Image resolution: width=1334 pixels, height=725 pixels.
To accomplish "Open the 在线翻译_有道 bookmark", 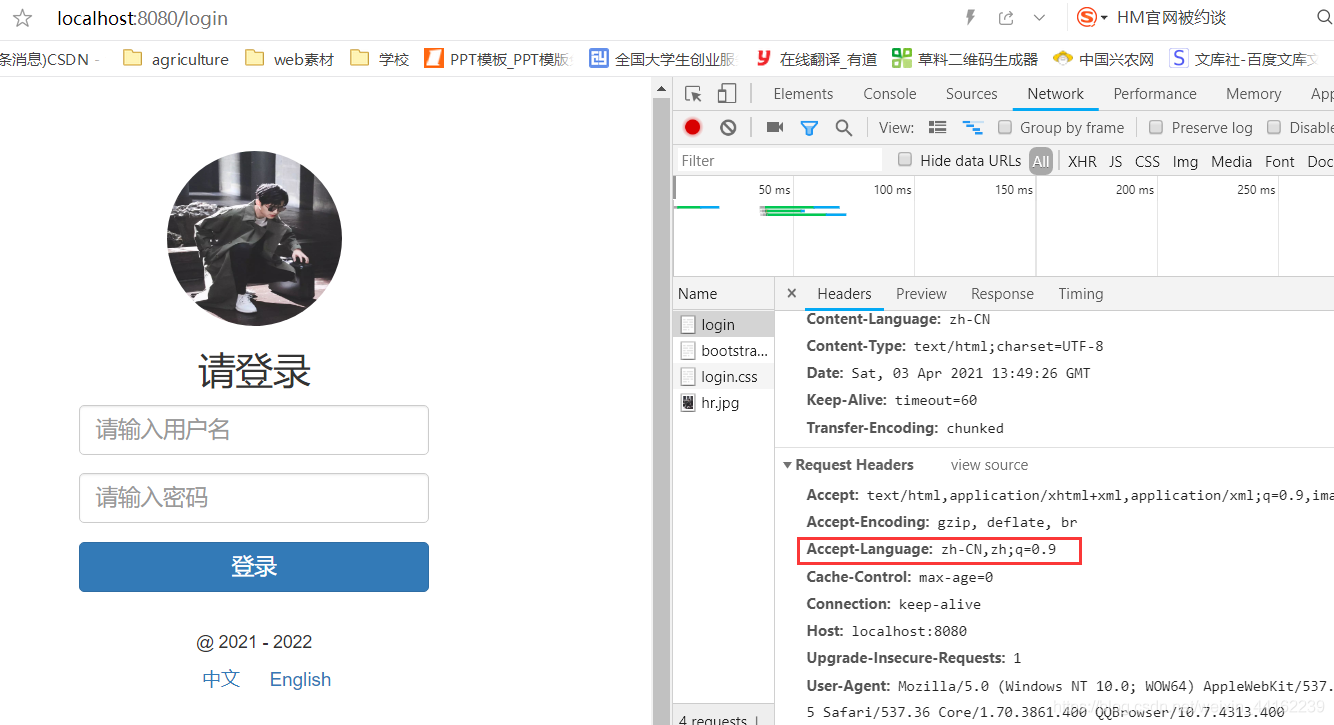I will [816, 59].
